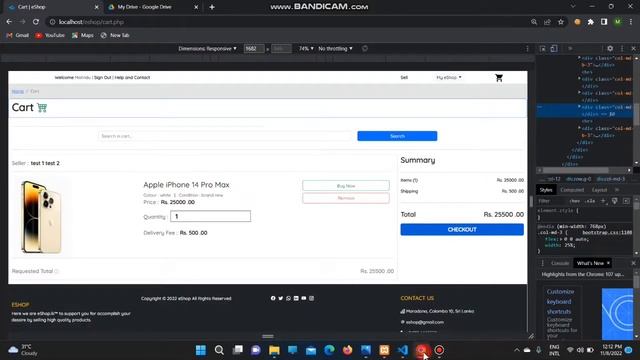Show more Styles pane tabs via chevron
The width and height of the screenshot is (640, 360).
click(x=617, y=190)
